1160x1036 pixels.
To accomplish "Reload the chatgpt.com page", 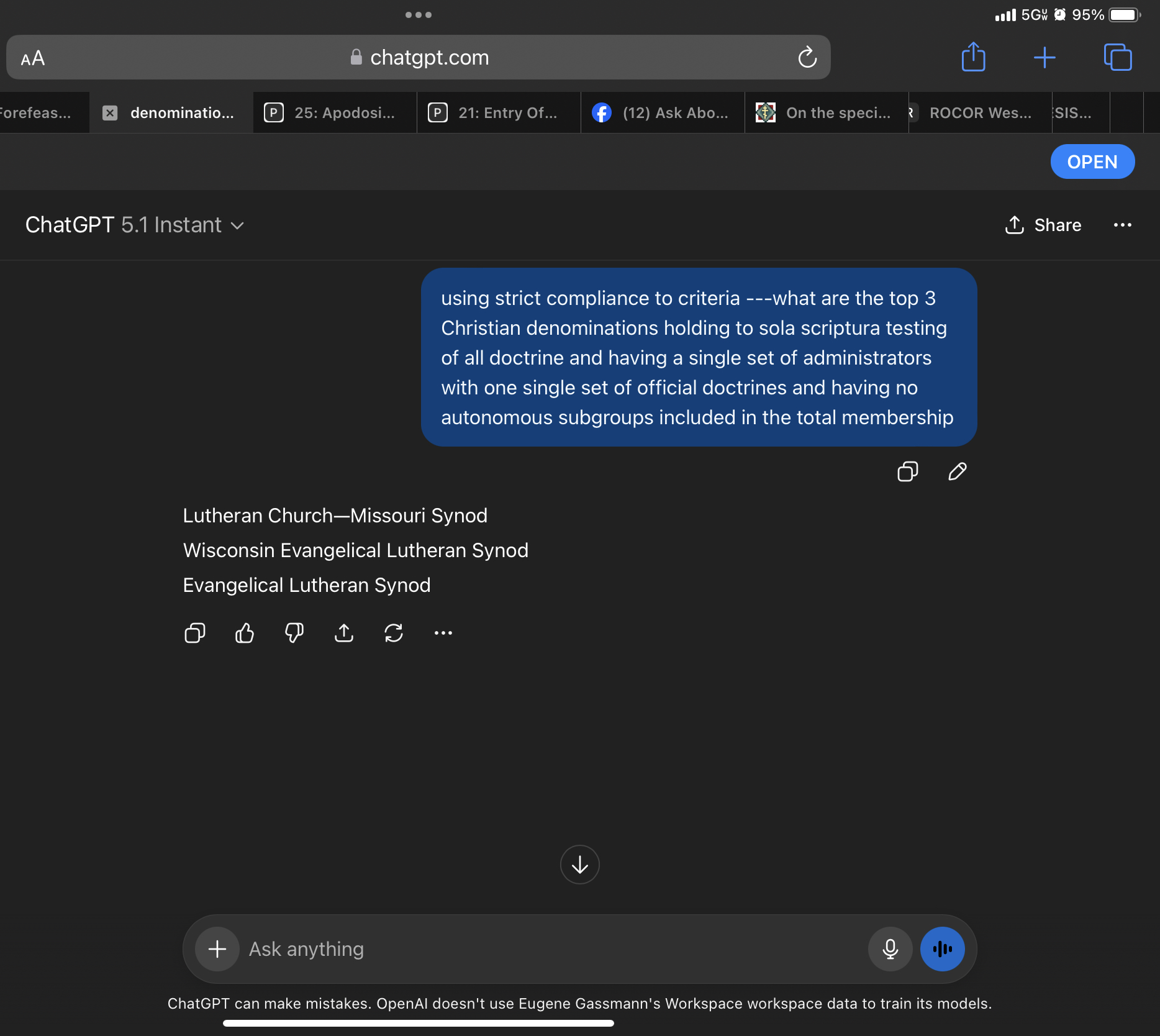I will pos(807,57).
